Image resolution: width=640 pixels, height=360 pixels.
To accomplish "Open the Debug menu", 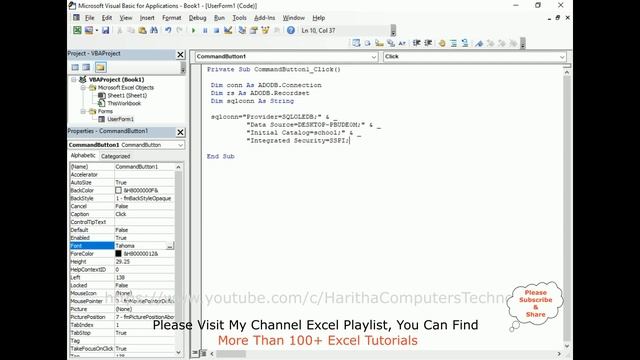I will 197,18.
